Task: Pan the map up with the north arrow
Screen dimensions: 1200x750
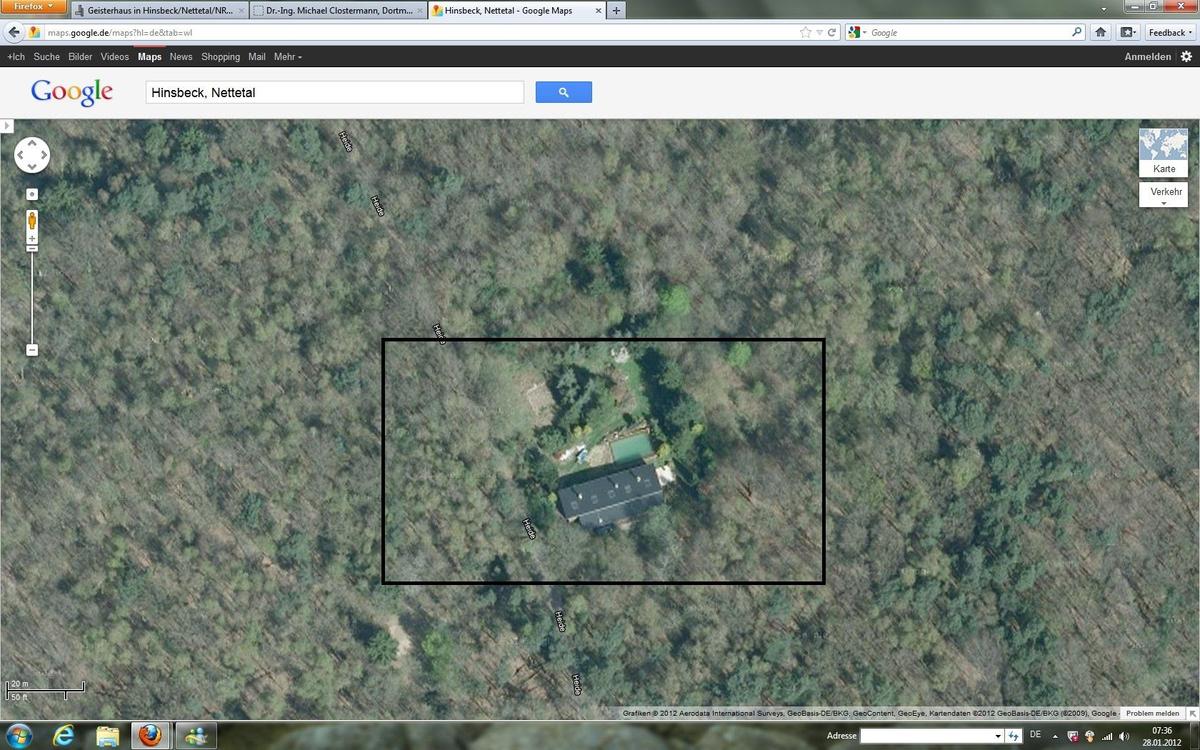Action: pos(32,143)
